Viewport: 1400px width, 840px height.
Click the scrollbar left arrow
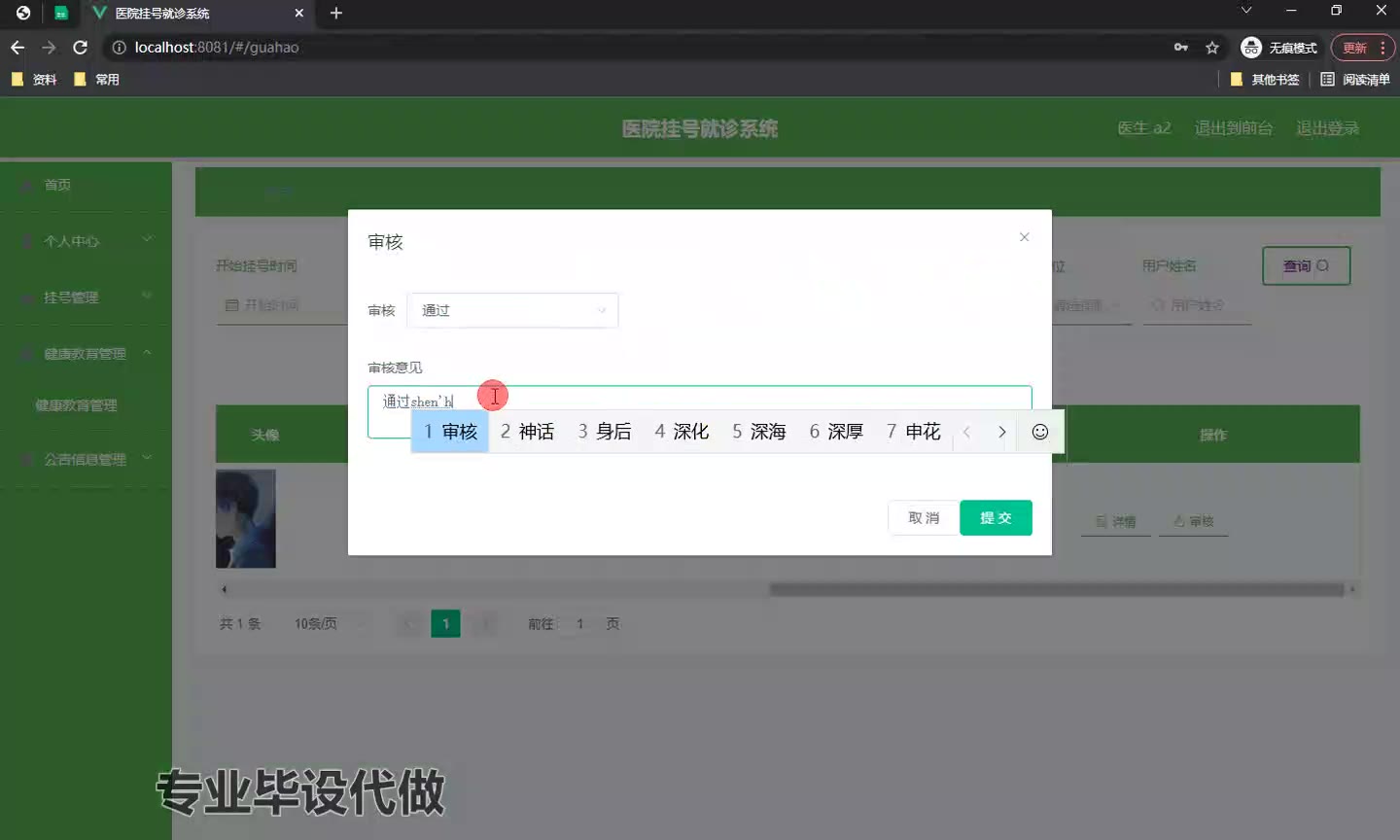click(224, 589)
